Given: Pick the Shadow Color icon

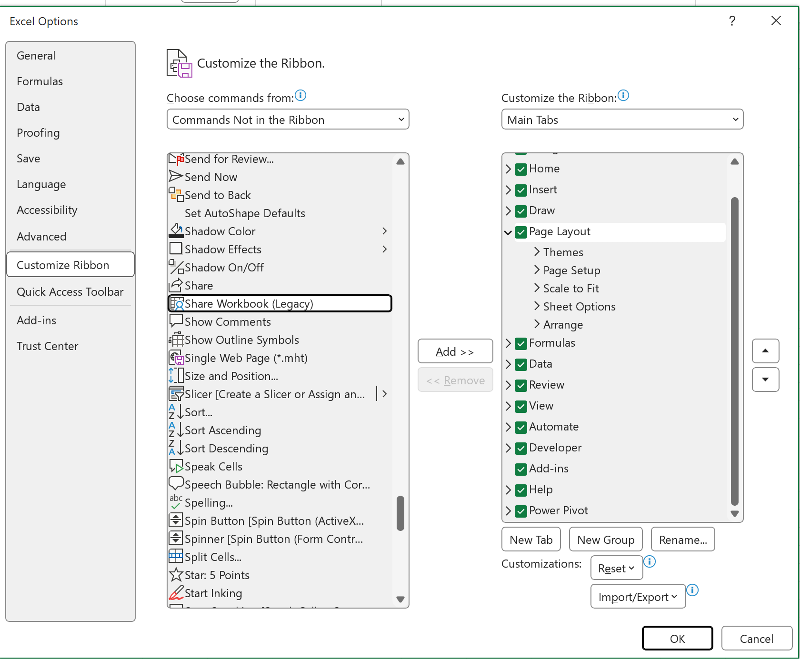Looking at the screenshot, I should (176, 231).
